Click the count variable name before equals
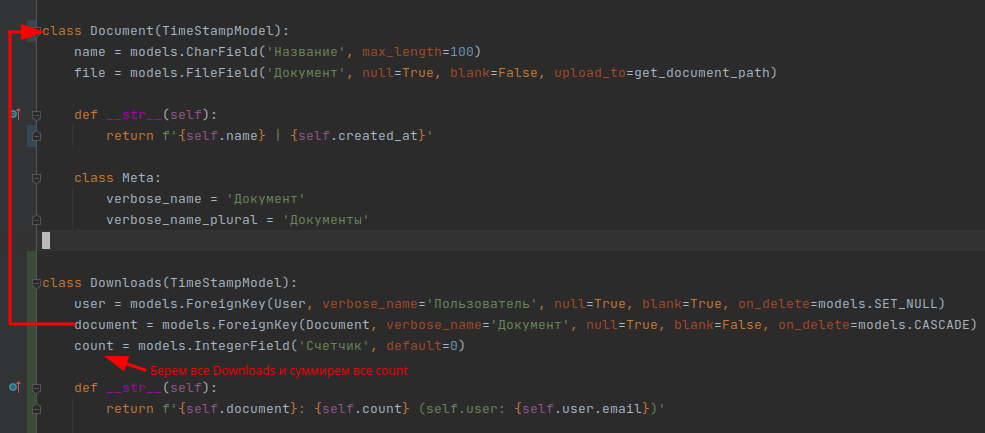The width and height of the screenshot is (985, 433). pyautogui.click(x=94, y=346)
